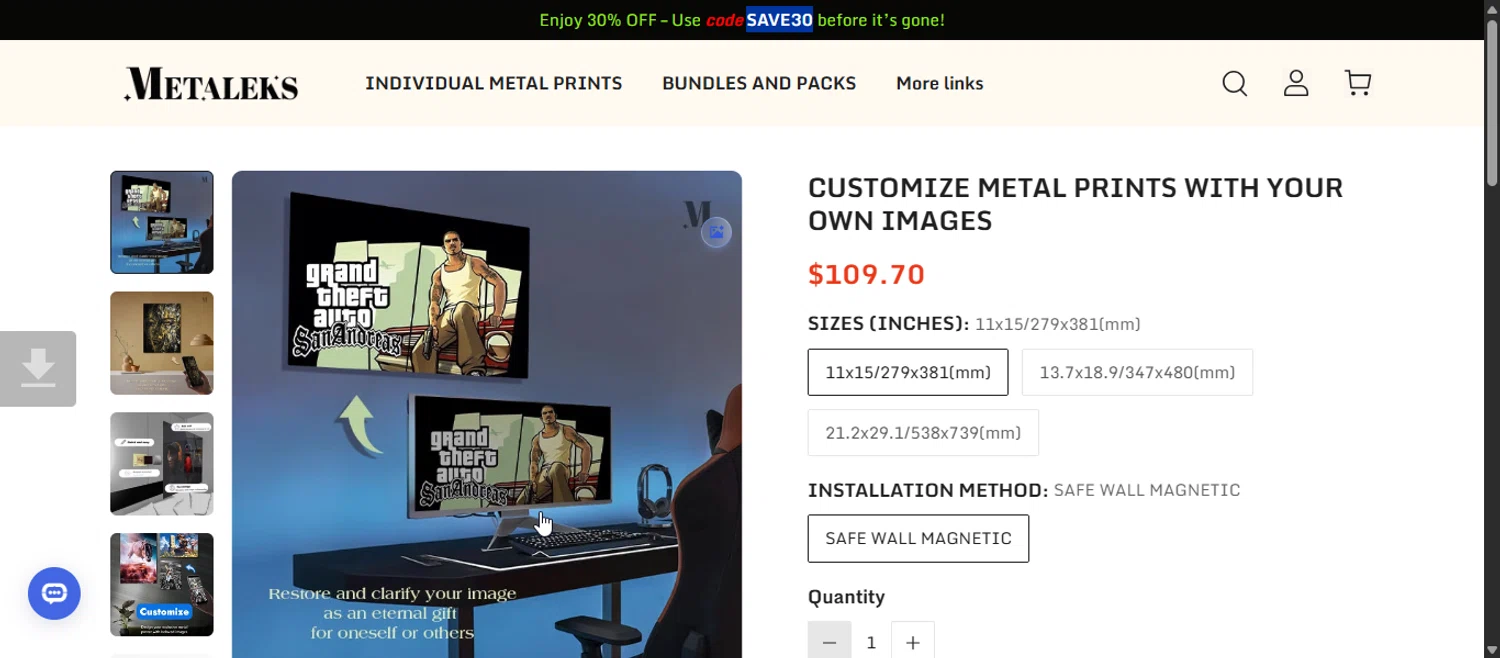Screen dimensions: 1500x658
Task: Click the quantity value field
Action: tap(871, 642)
